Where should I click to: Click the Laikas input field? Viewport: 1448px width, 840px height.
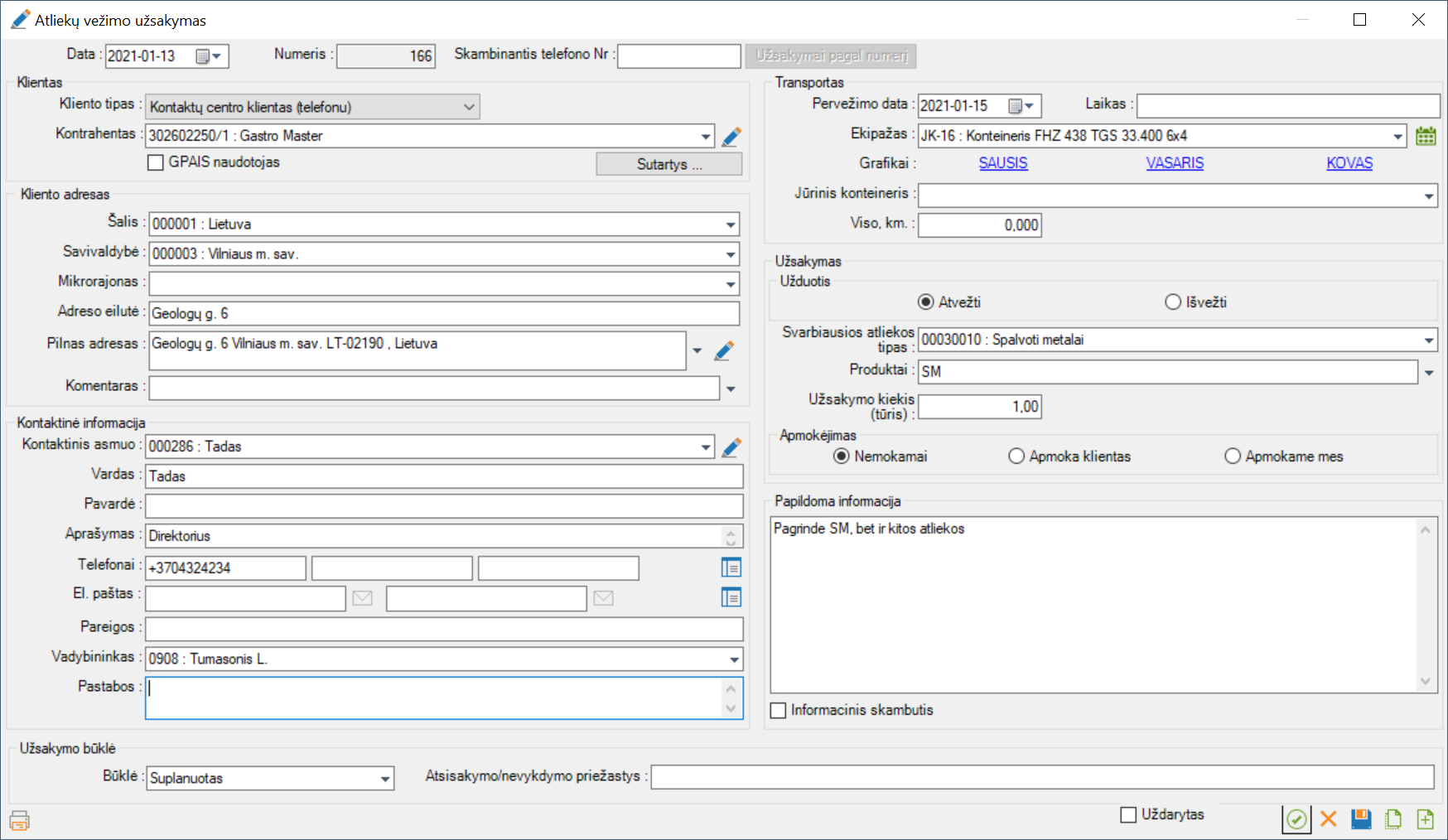point(1287,106)
